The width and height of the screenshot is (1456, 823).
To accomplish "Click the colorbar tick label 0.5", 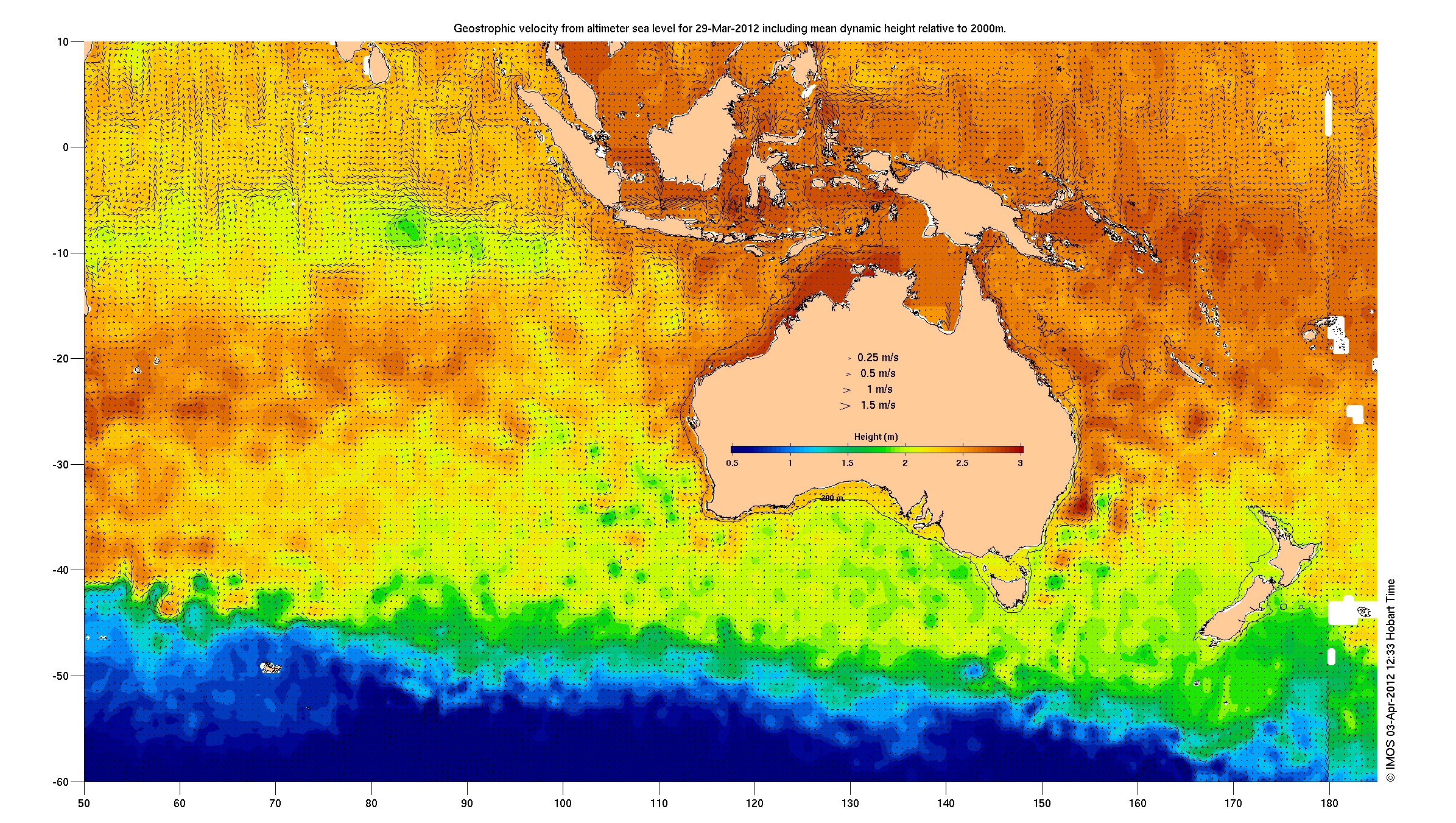I will (x=732, y=463).
